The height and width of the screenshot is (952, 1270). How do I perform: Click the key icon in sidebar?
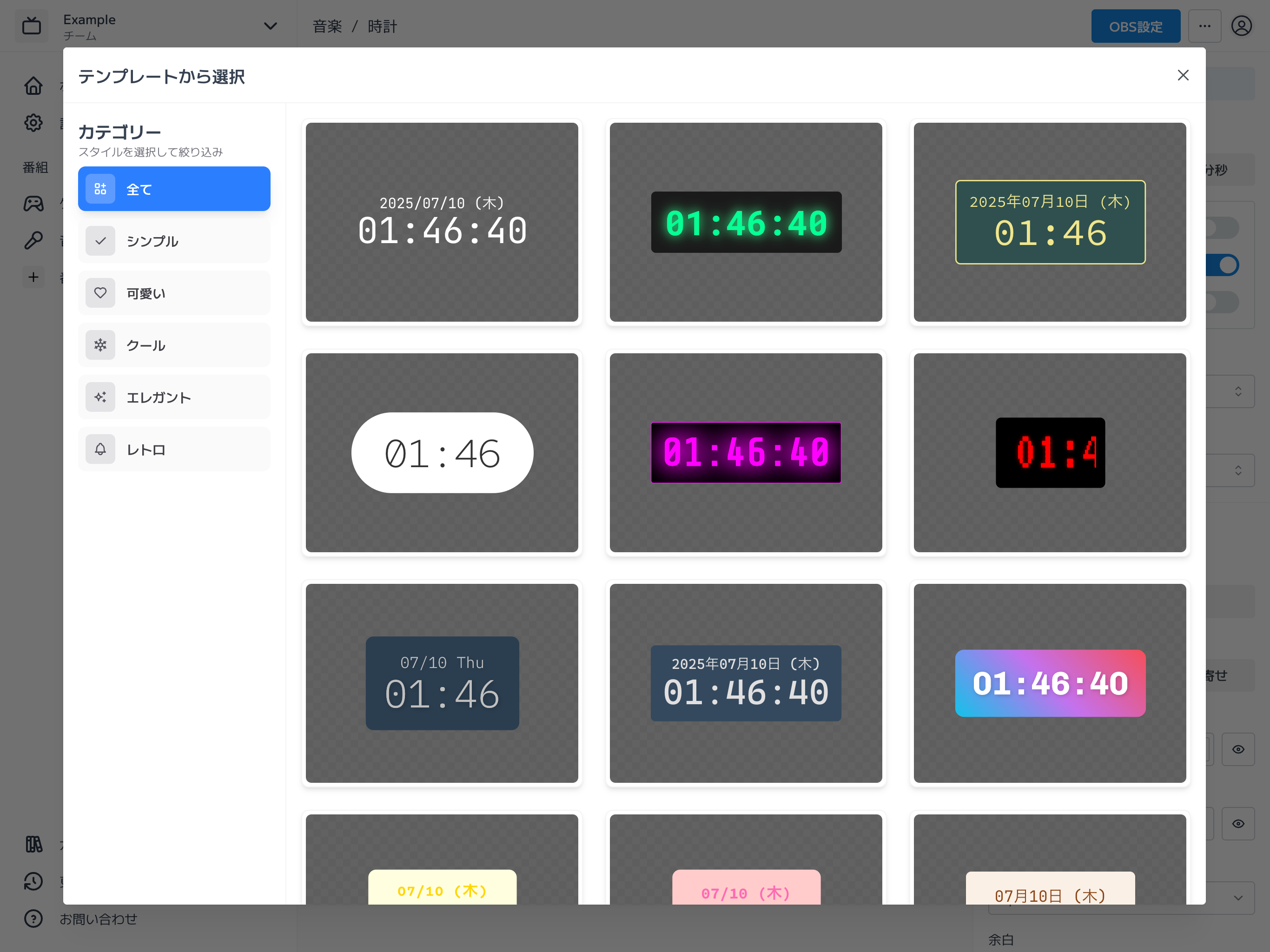[x=33, y=240]
